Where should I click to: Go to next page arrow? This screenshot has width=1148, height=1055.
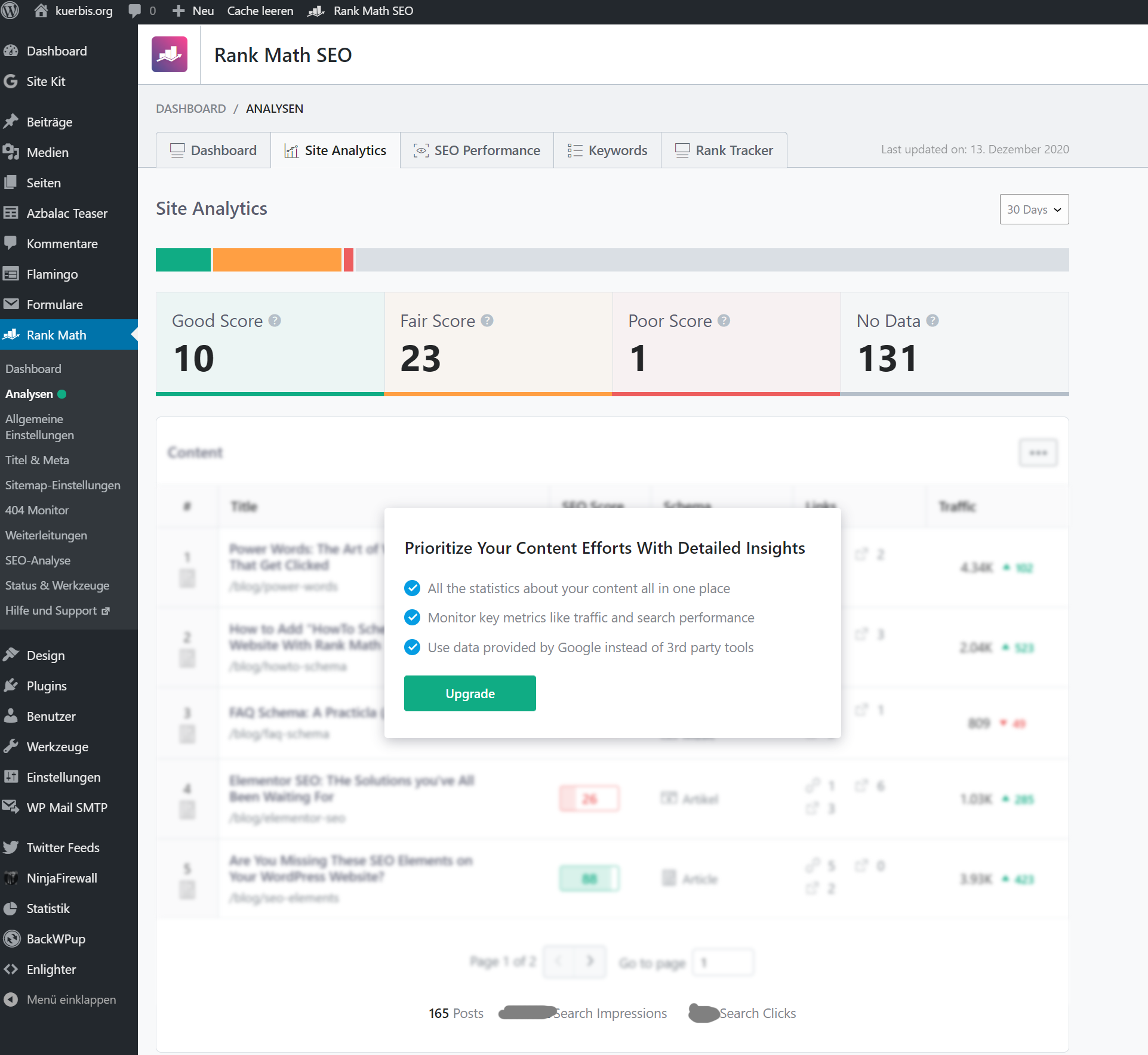point(590,961)
